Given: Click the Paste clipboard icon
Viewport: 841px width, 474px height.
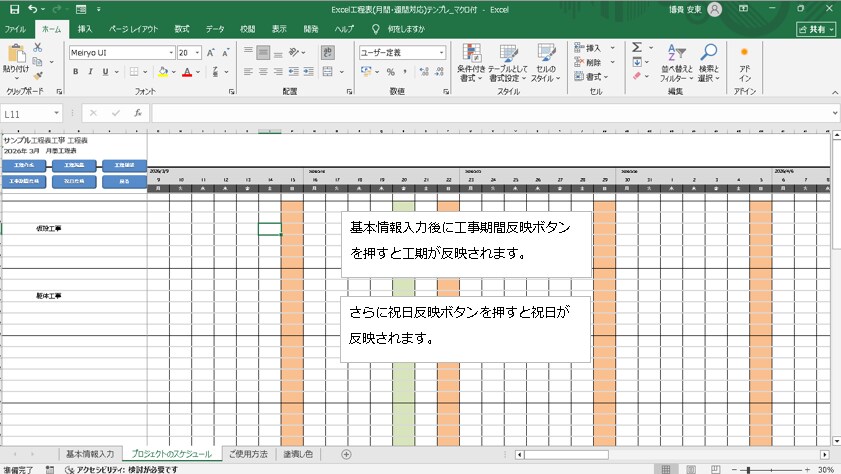Looking at the screenshot, I should click(x=16, y=54).
